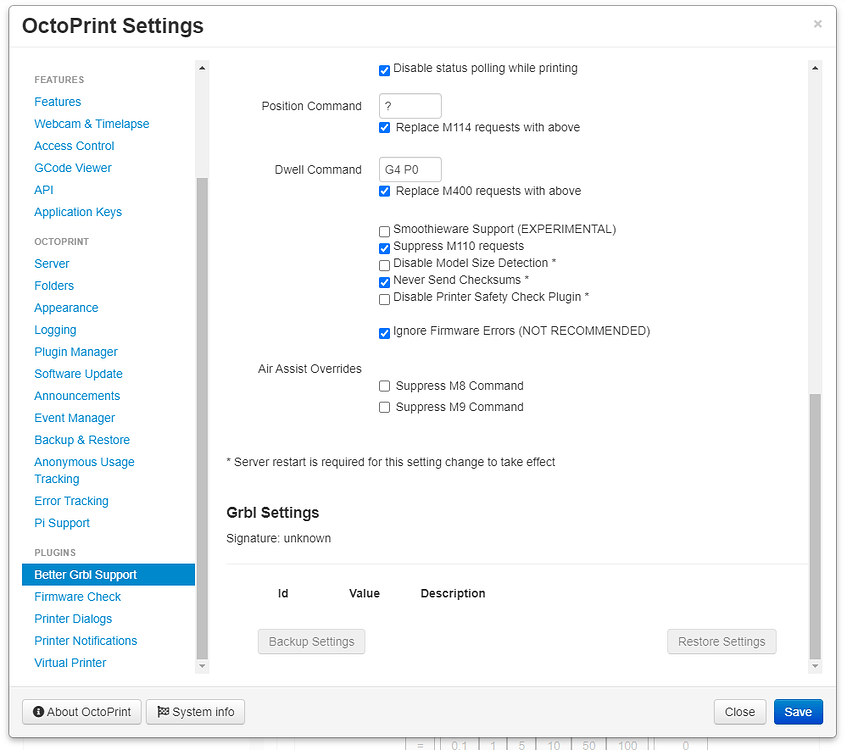Enable Smoothieware Support experimental option
Viewport: 846px width, 750px height.
click(384, 231)
